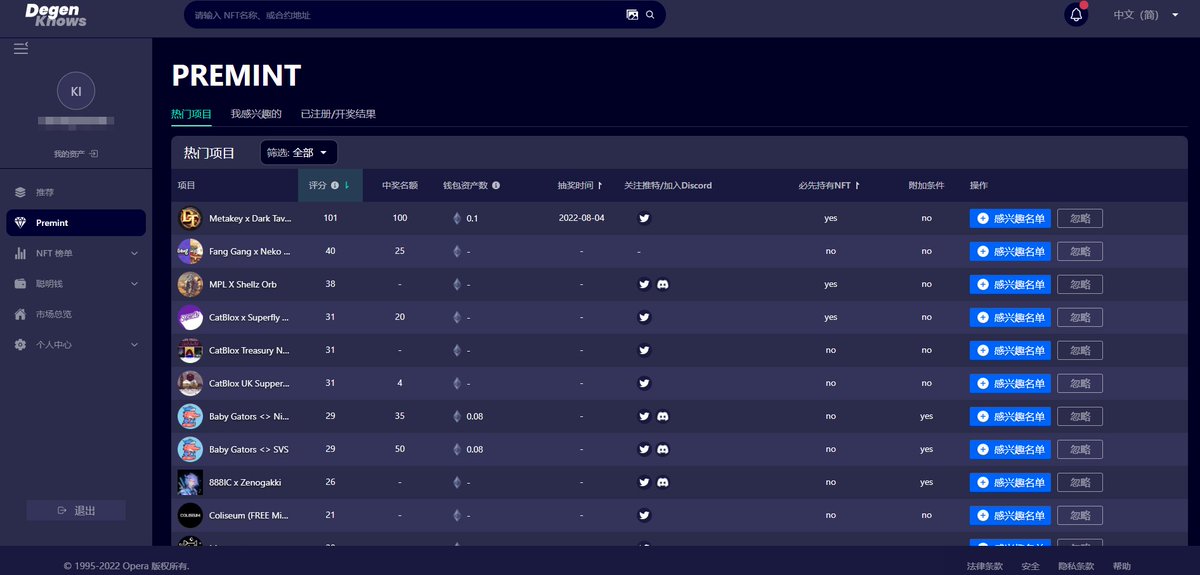Click Coliseum project logo thumbnail
This screenshot has height=575, width=1200.
tap(190, 515)
